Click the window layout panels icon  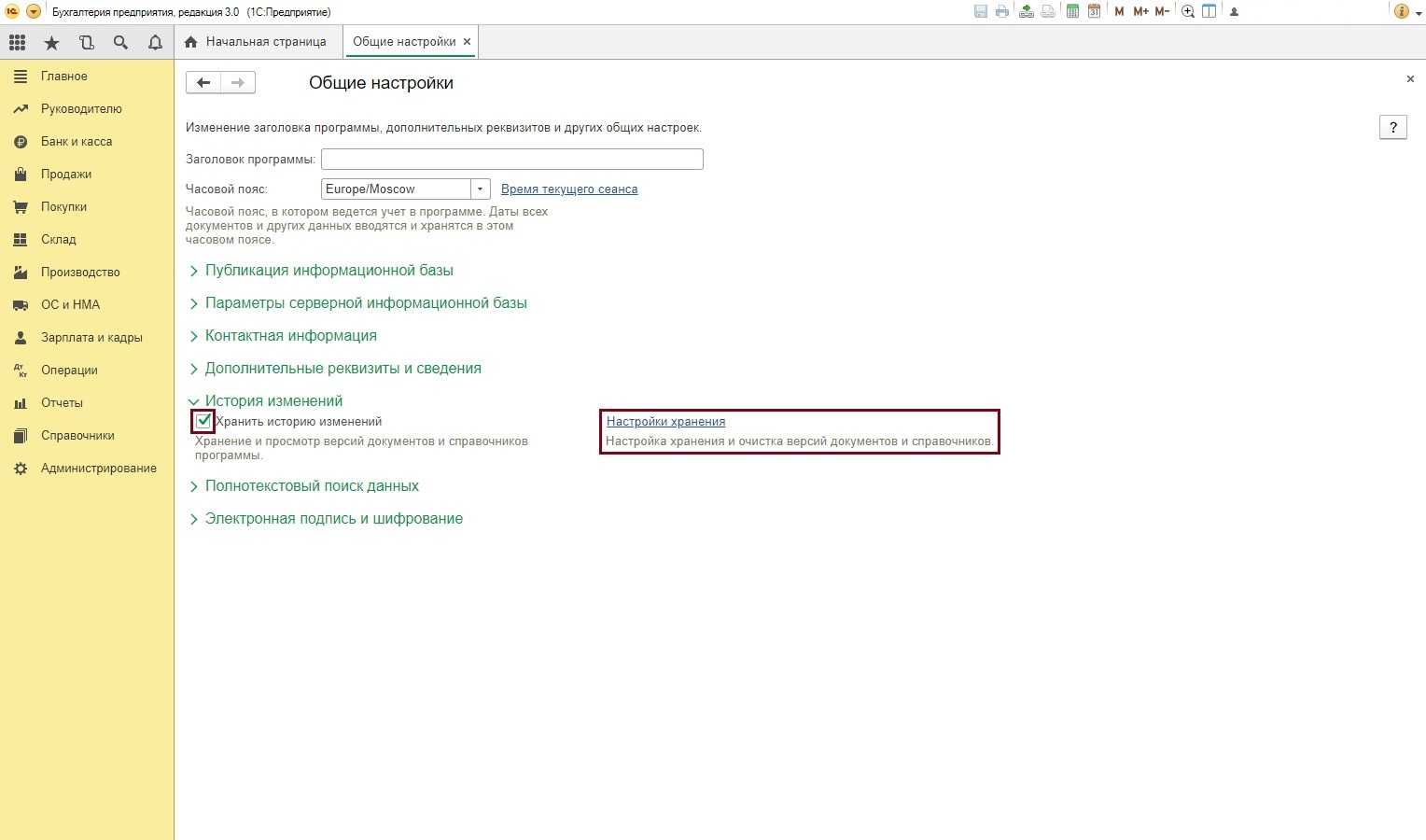click(x=1209, y=11)
